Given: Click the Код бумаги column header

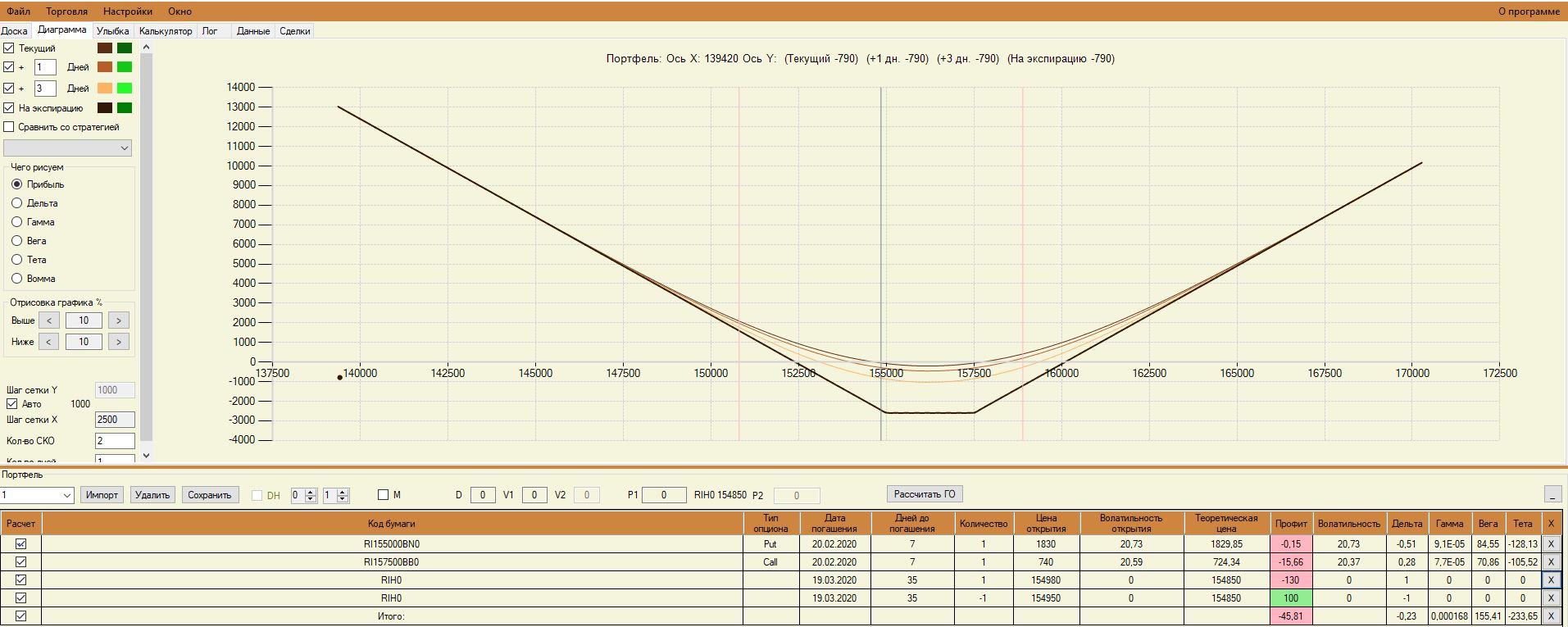Looking at the screenshot, I should pos(392,524).
